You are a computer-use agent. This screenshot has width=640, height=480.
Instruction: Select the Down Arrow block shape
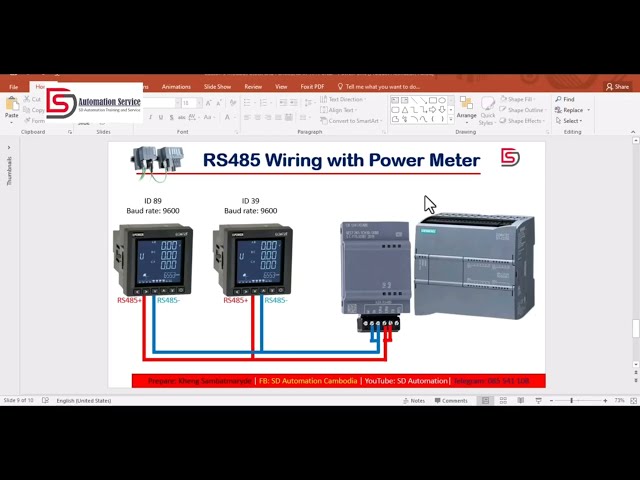[442, 110]
